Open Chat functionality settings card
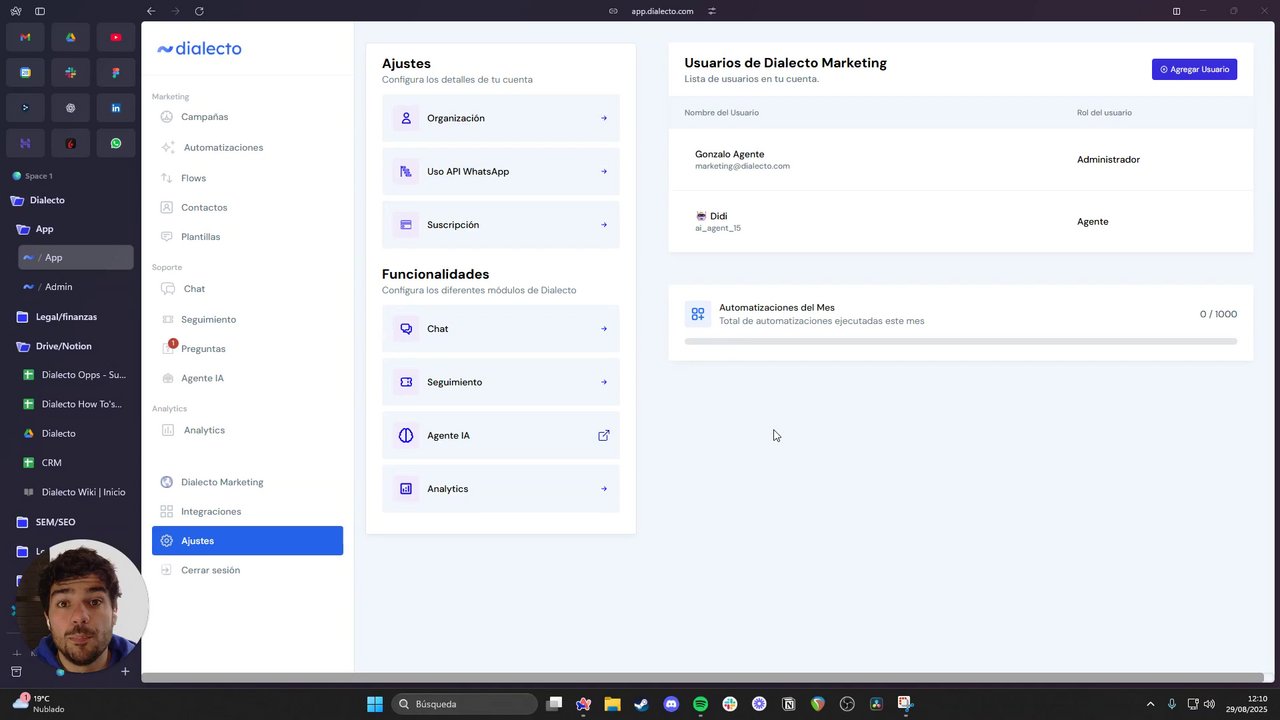 (501, 329)
